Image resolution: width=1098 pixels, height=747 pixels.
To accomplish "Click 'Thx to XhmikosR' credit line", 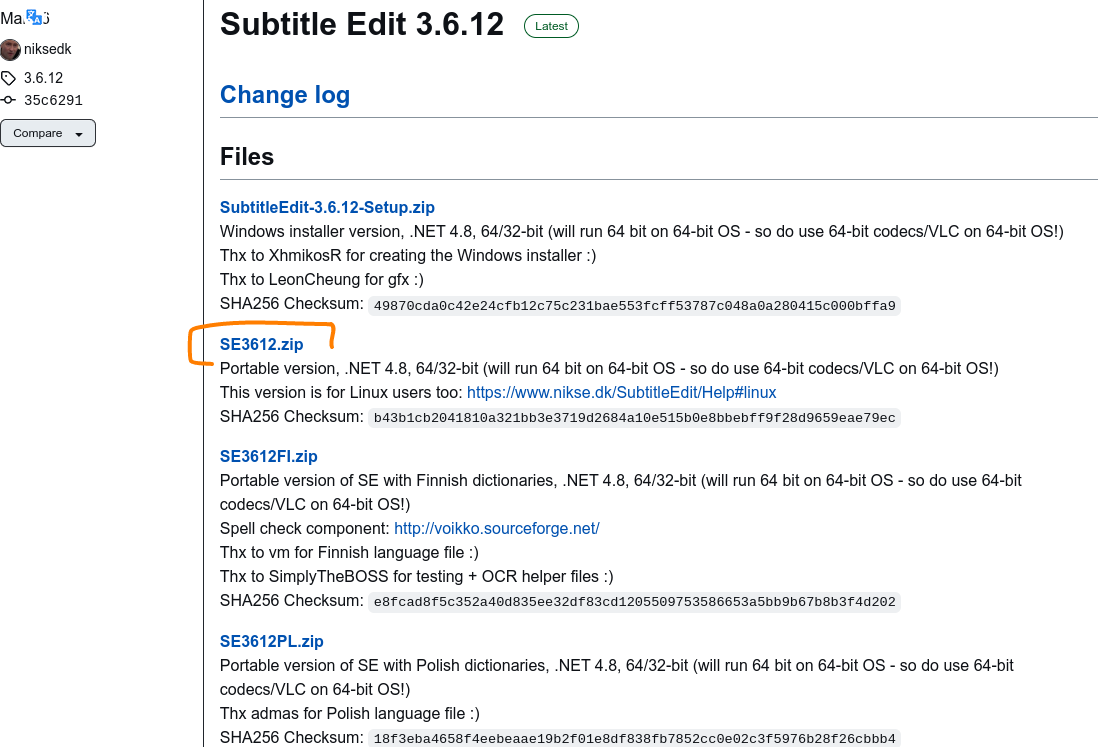I will 408,256.
